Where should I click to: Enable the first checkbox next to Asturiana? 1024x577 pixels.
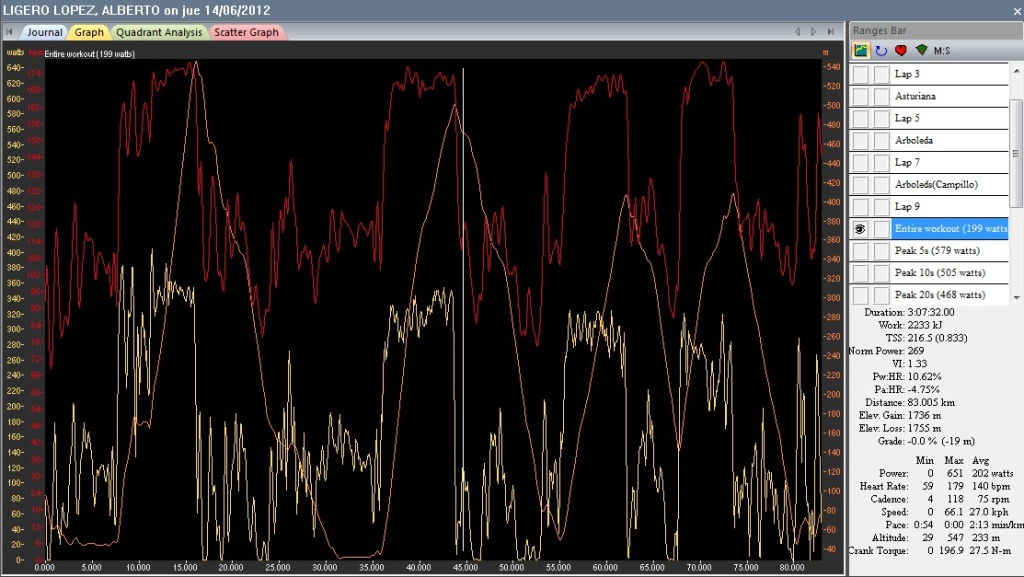(x=860, y=97)
